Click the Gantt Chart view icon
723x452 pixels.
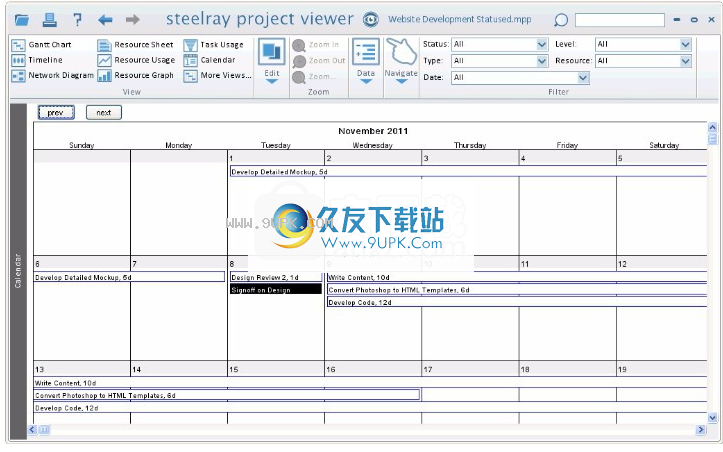click(18, 45)
